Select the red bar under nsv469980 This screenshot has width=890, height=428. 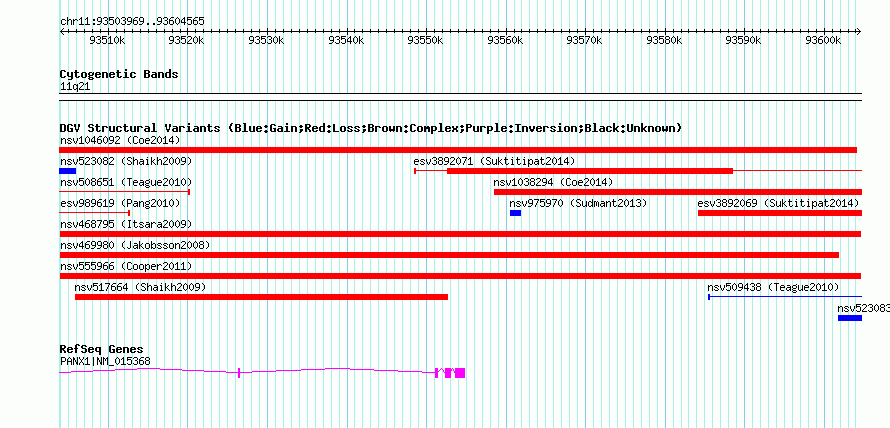449,255
